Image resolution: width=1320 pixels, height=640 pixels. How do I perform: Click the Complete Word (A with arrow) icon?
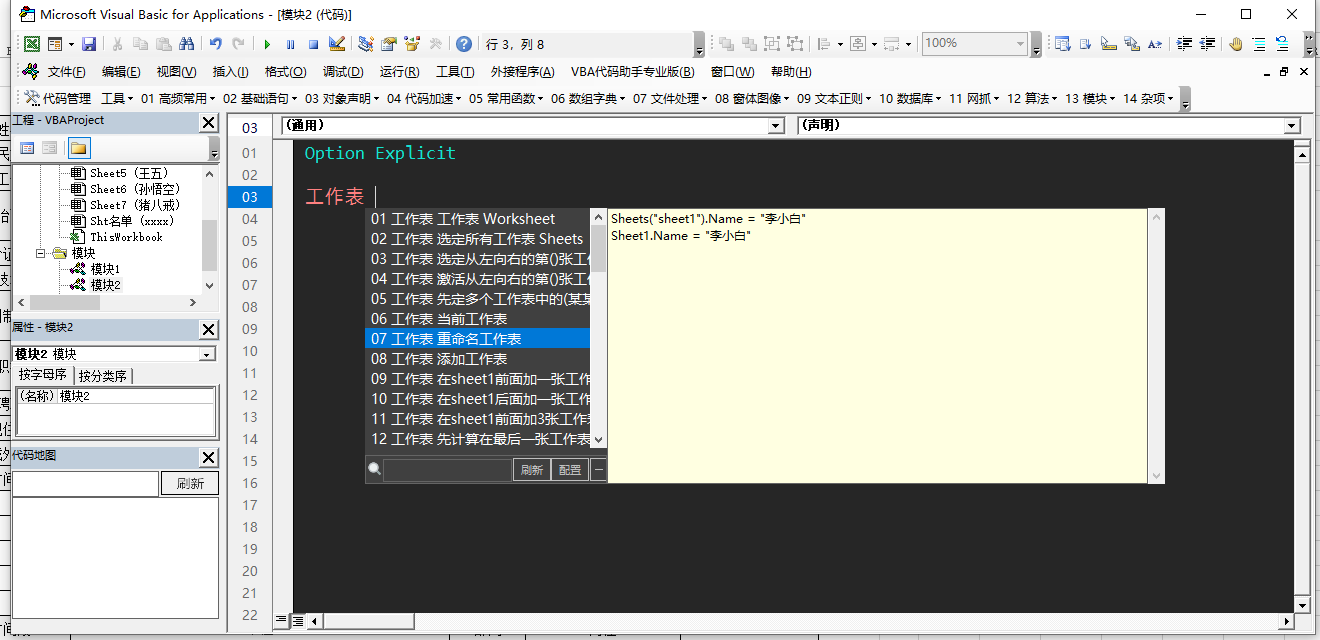point(1154,44)
